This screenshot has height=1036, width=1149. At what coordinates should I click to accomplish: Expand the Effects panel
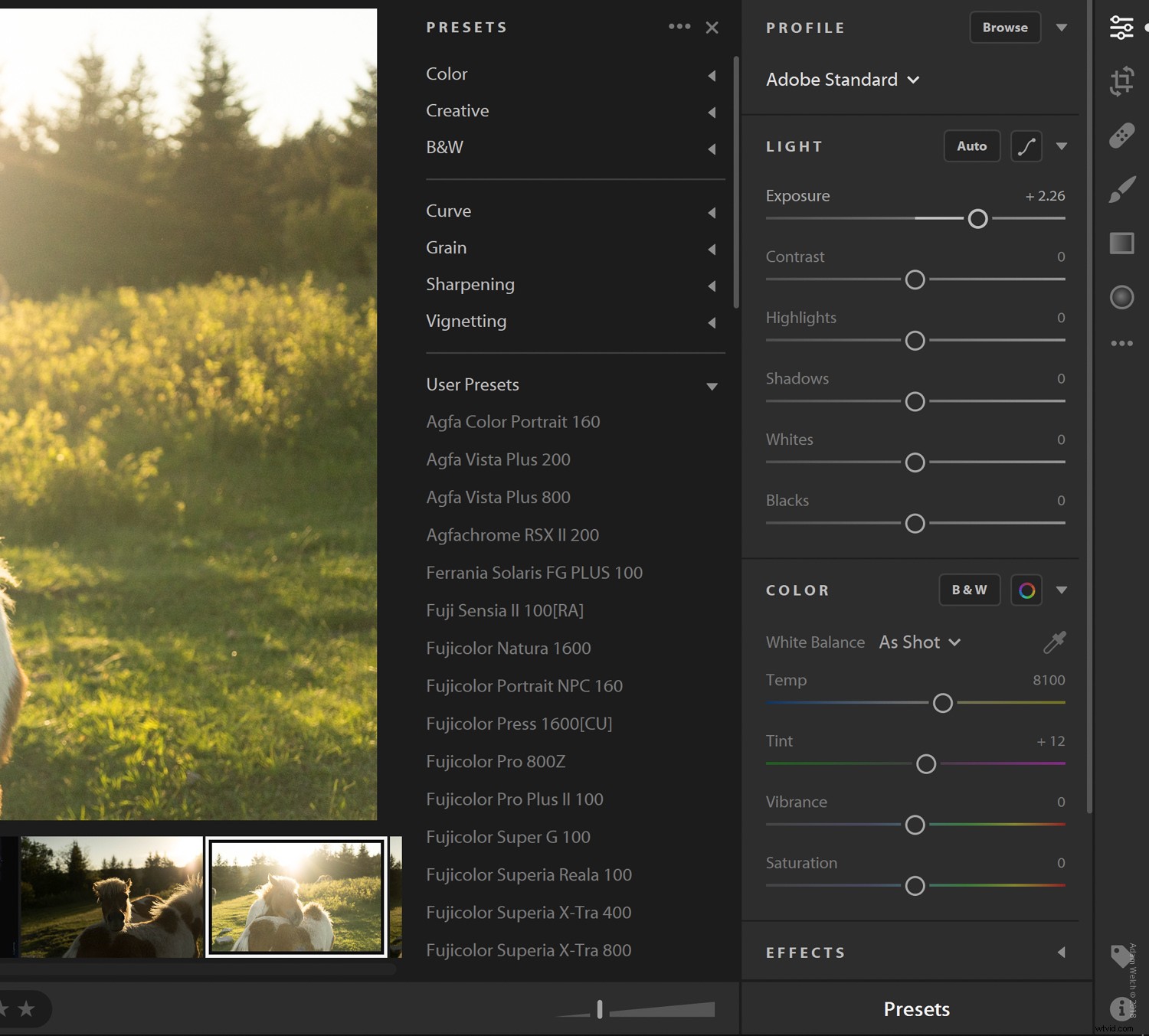[x=1061, y=953]
